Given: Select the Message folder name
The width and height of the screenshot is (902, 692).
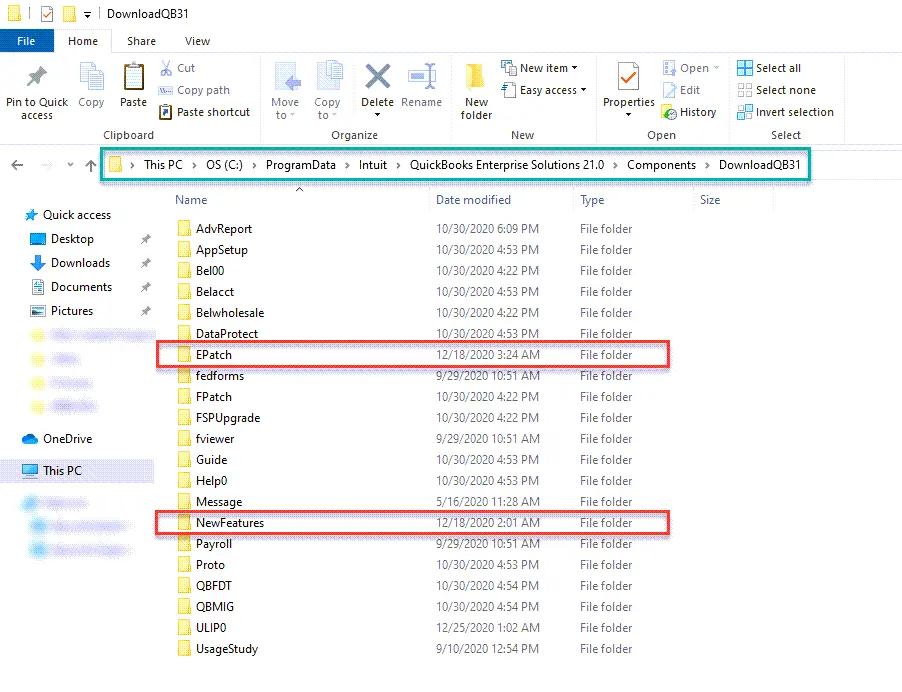Looking at the screenshot, I should click(219, 502).
